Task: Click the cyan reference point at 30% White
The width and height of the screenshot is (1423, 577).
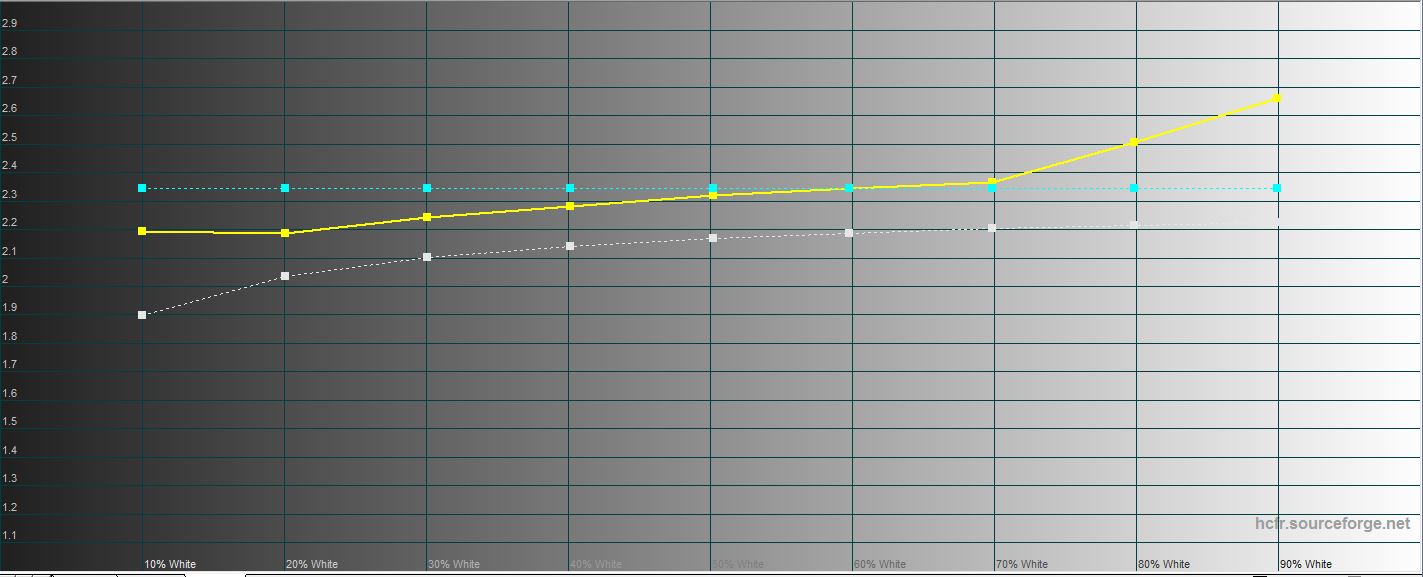Action: pos(427,188)
